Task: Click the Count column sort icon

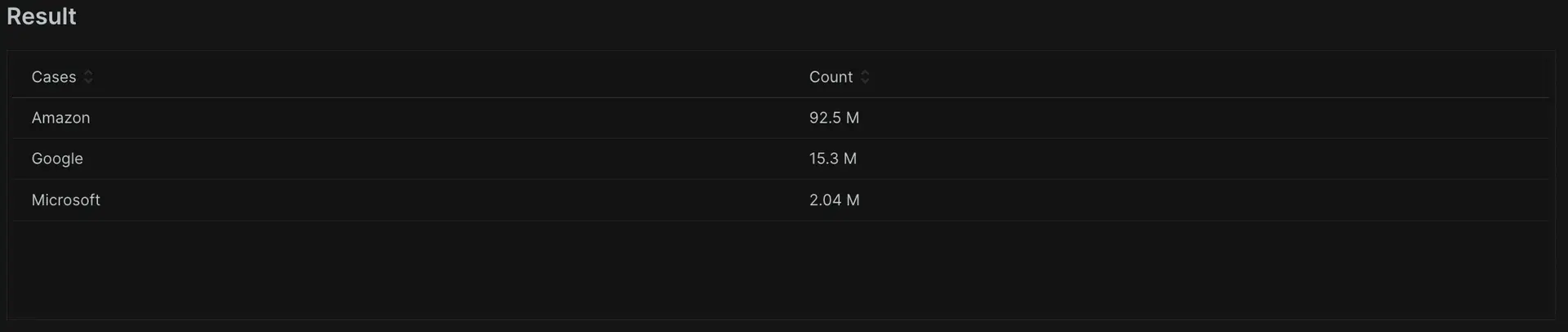Action: tap(865, 77)
